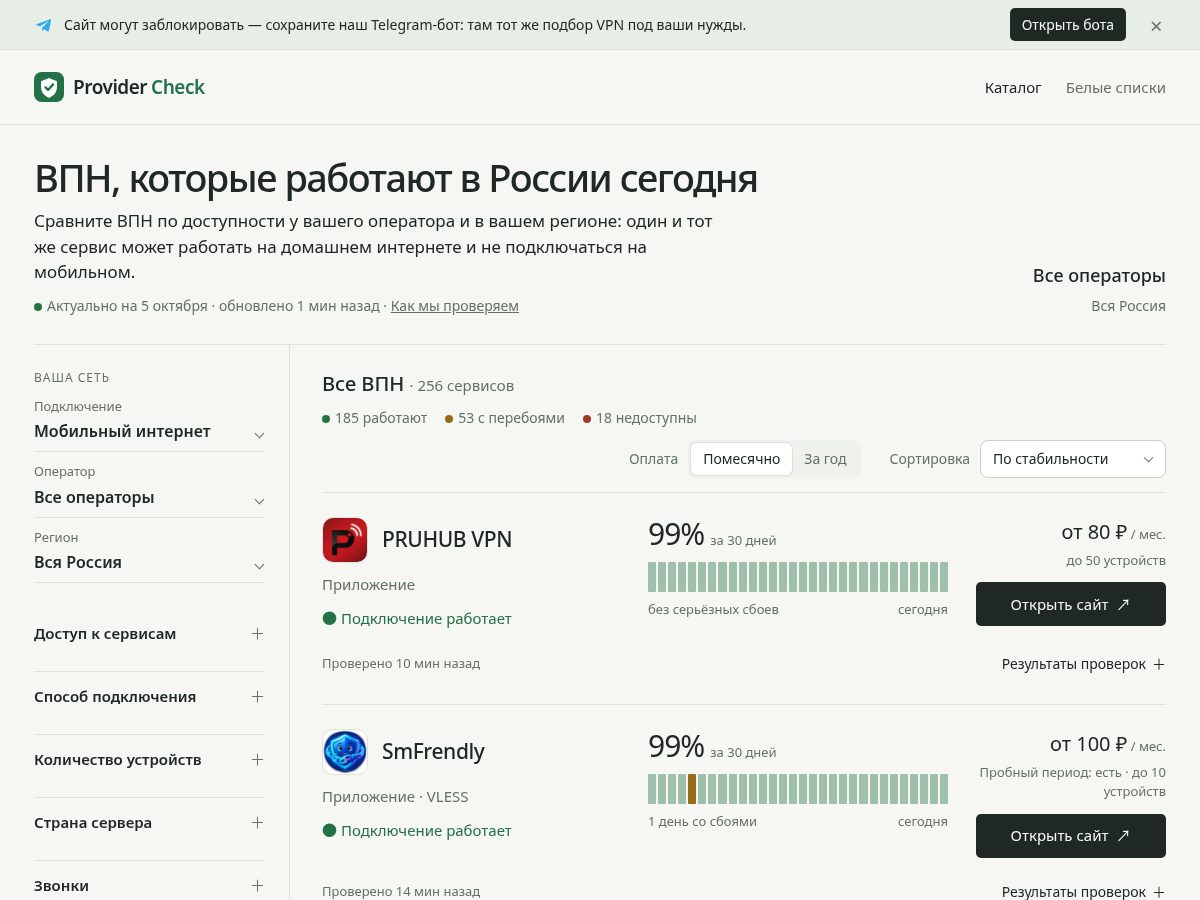Filter by 185 работают status

375,418
